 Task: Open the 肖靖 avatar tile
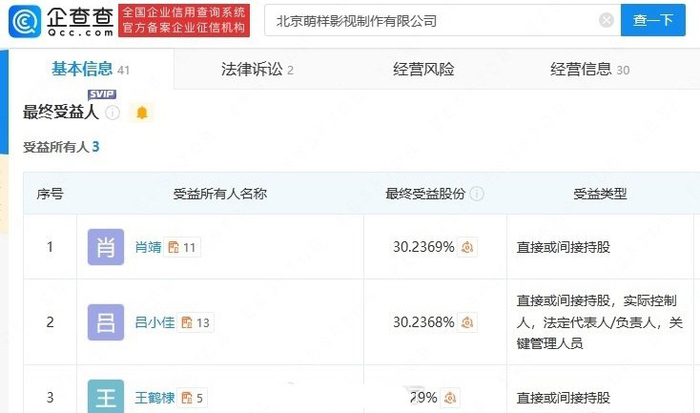coord(106,247)
